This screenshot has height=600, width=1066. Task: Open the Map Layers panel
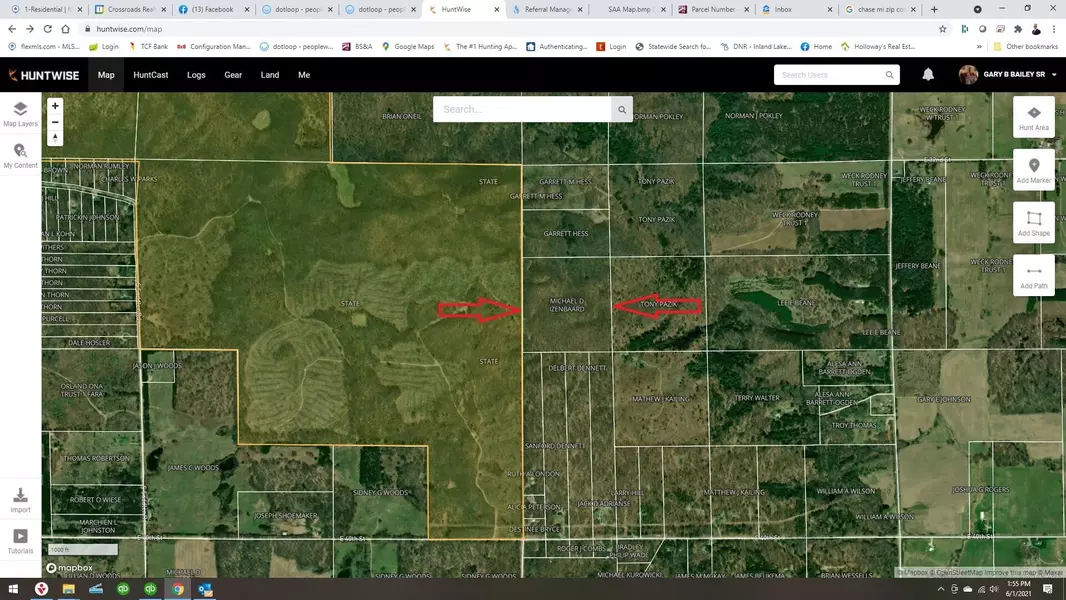pyautogui.click(x=20, y=114)
